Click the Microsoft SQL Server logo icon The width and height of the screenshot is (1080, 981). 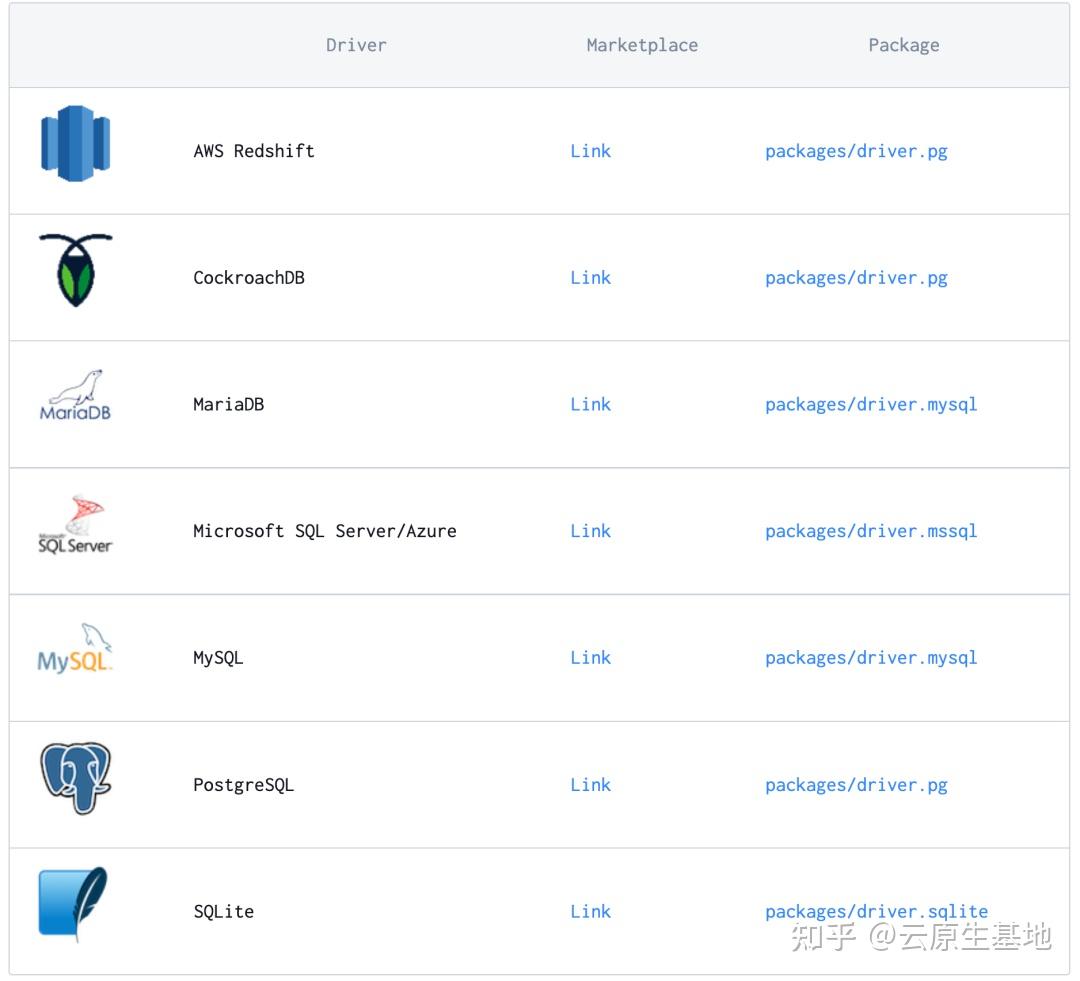click(x=75, y=524)
